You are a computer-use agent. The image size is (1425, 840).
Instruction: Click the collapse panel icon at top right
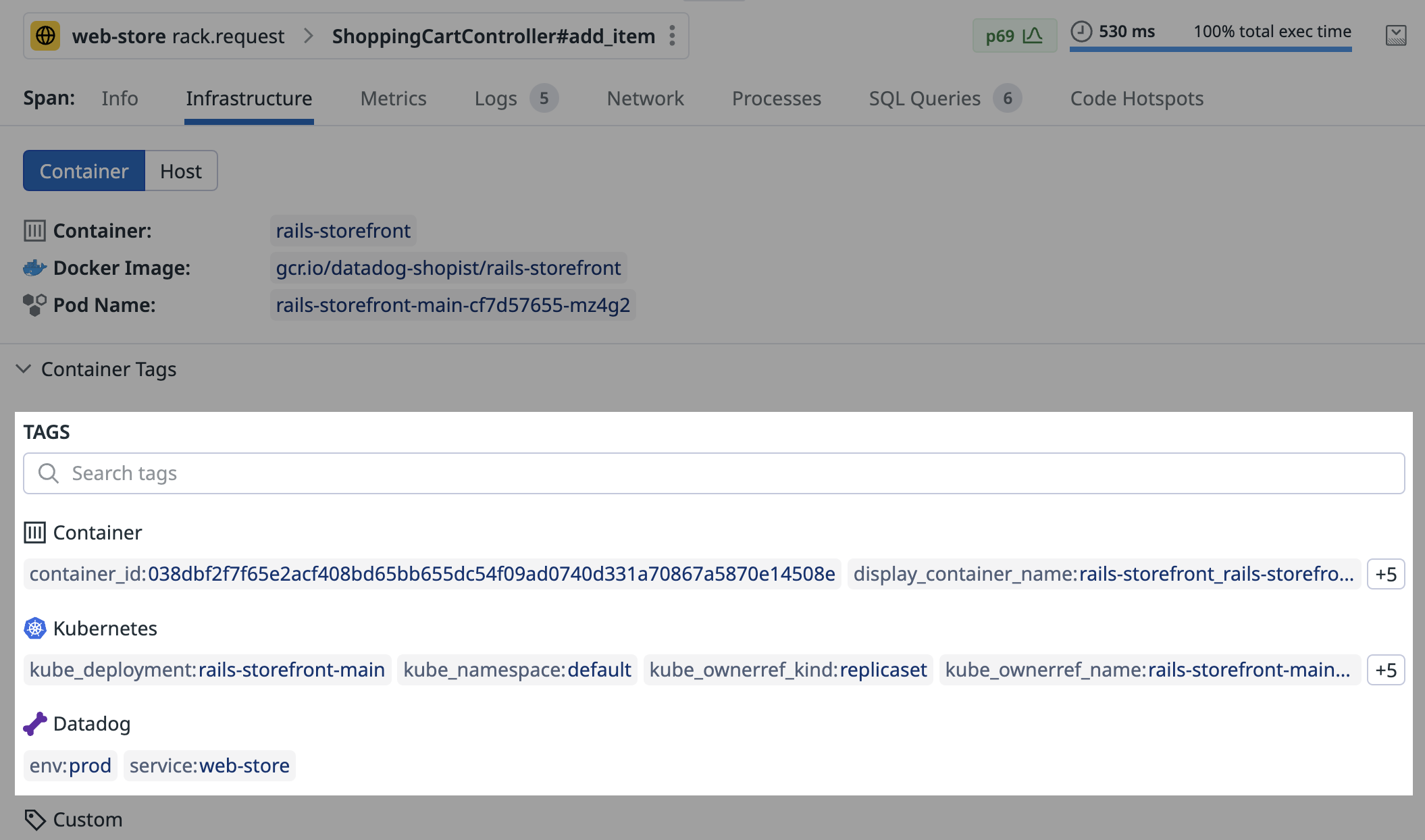click(x=1396, y=35)
